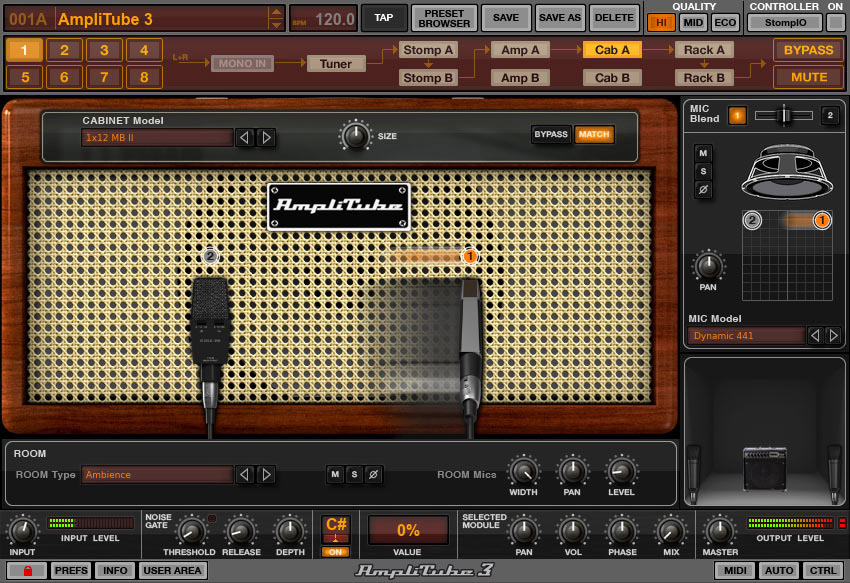
Task: Toggle cabinet MATCH button
Action: (x=594, y=134)
